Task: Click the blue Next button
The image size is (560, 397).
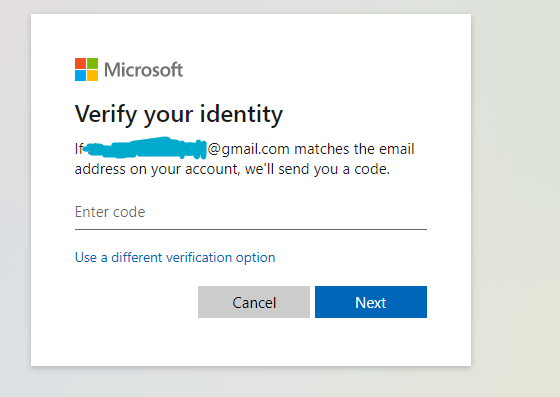Action: (371, 302)
